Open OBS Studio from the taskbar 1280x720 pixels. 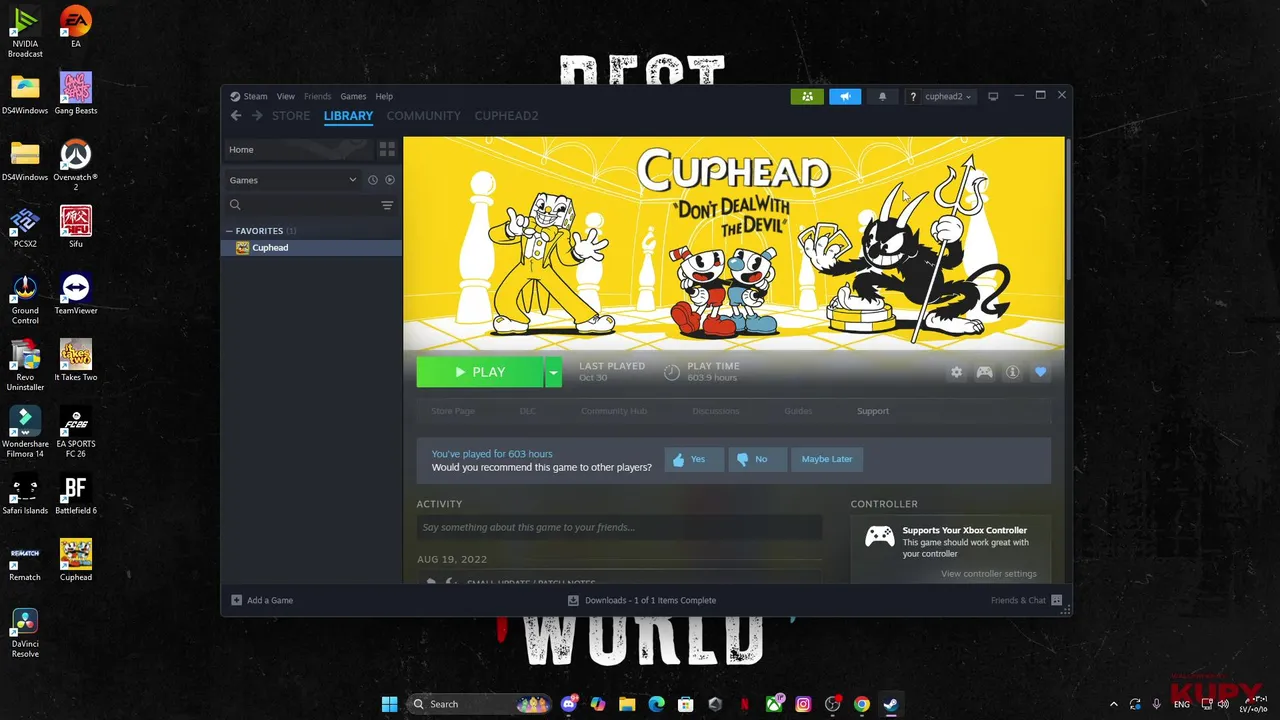(832, 704)
